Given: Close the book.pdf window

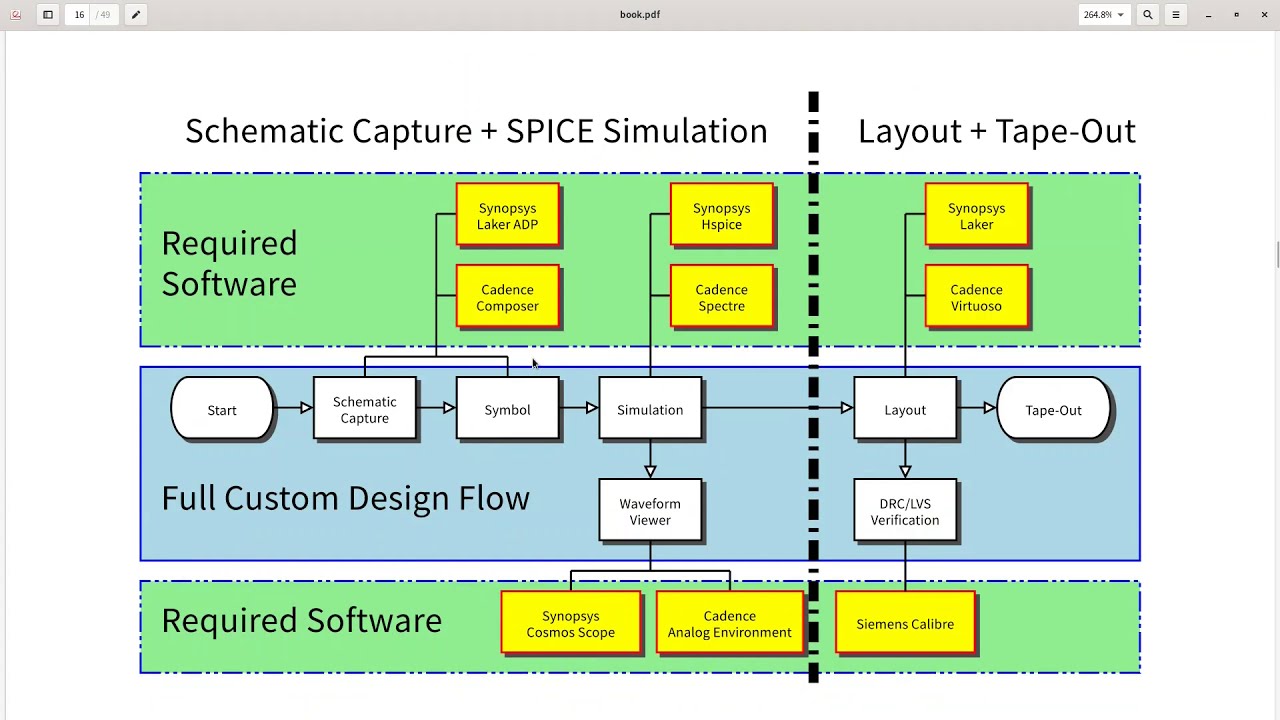Looking at the screenshot, I should point(1264,15).
